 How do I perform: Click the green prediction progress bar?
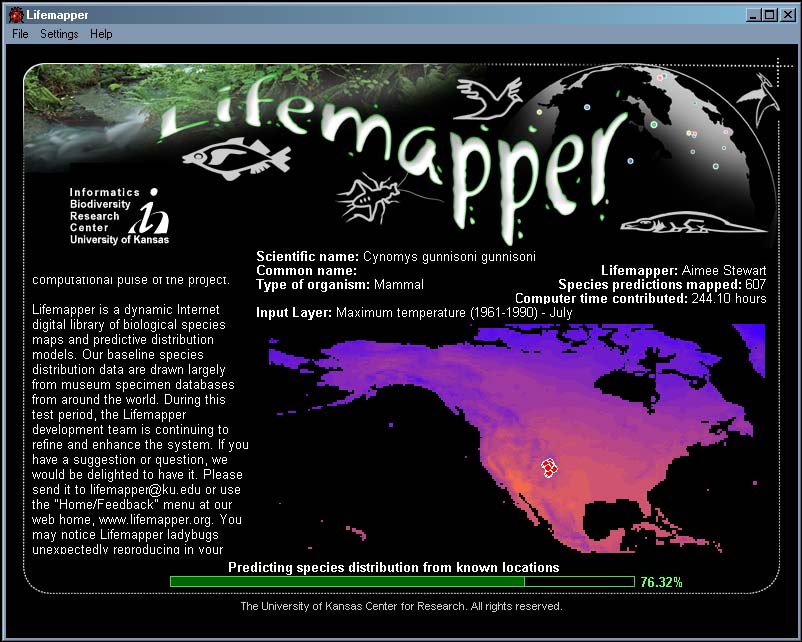click(402, 582)
